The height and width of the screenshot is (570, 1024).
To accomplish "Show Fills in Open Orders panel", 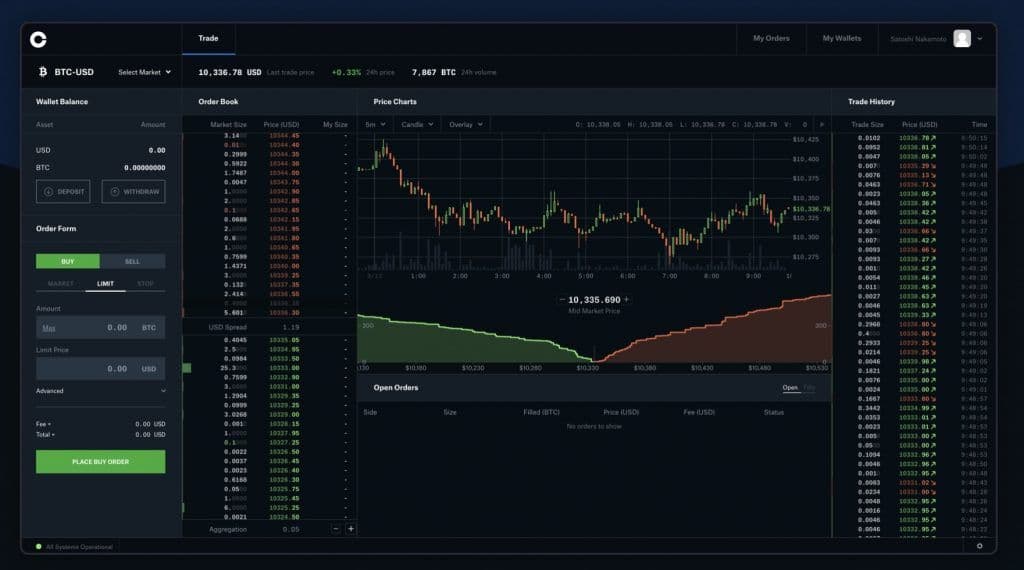I will [809, 387].
